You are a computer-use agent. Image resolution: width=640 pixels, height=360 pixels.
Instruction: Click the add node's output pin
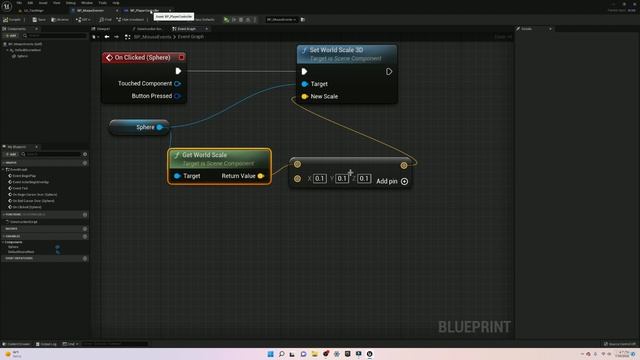404,165
